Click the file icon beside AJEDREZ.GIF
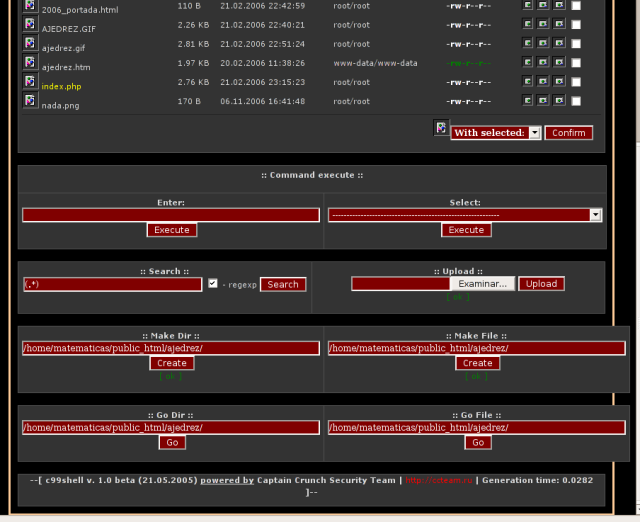This screenshot has height=522, width=640. pos(30,25)
